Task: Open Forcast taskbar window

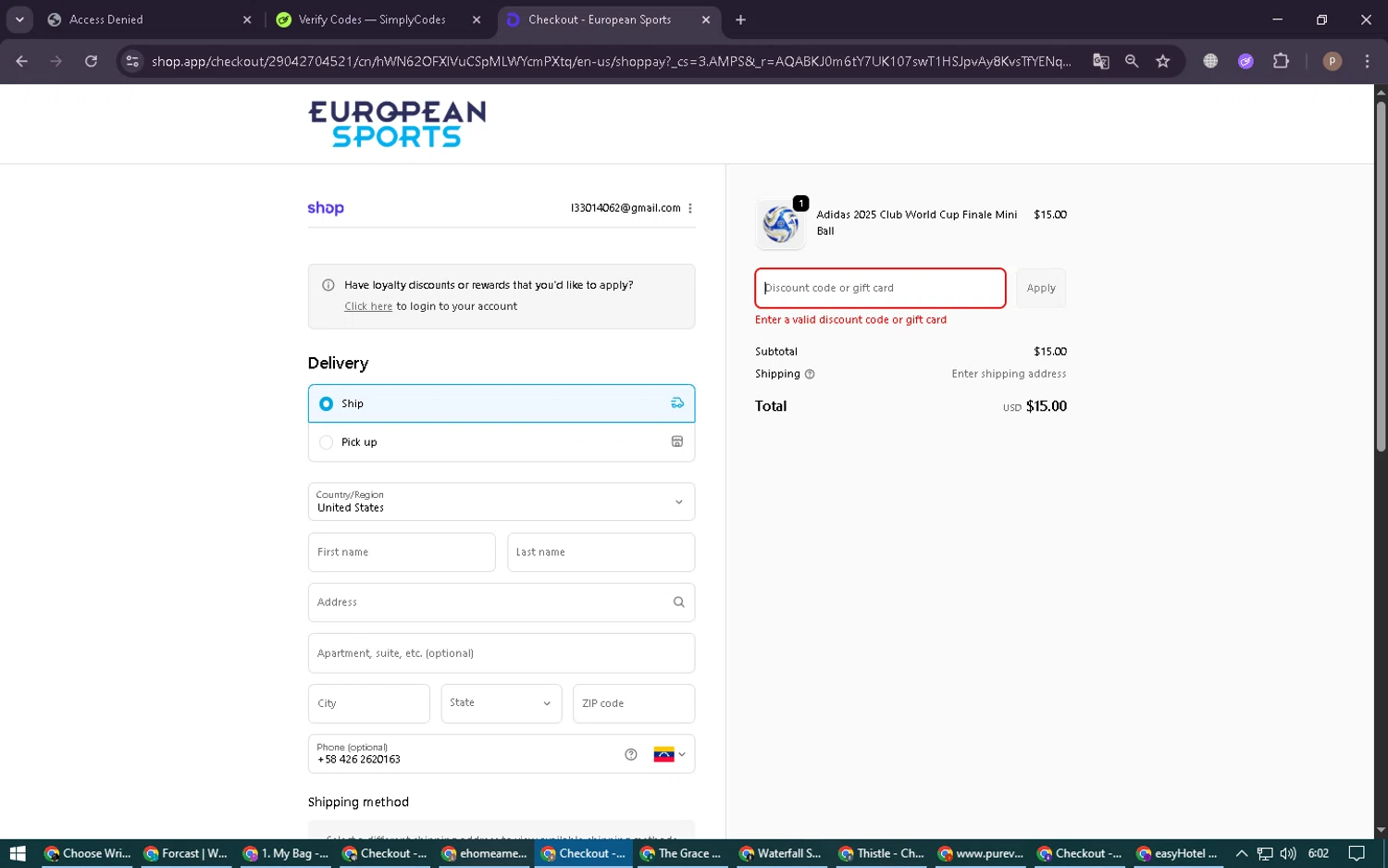Action: [x=186, y=853]
